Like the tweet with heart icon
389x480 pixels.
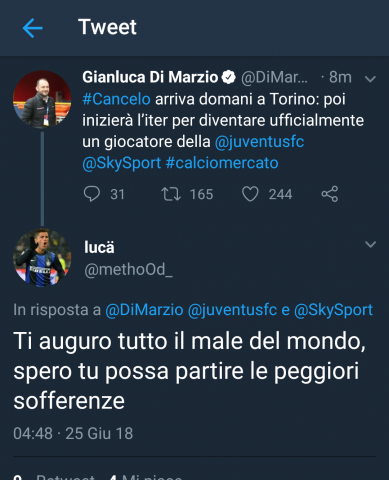pyautogui.click(x=250, y=194)
